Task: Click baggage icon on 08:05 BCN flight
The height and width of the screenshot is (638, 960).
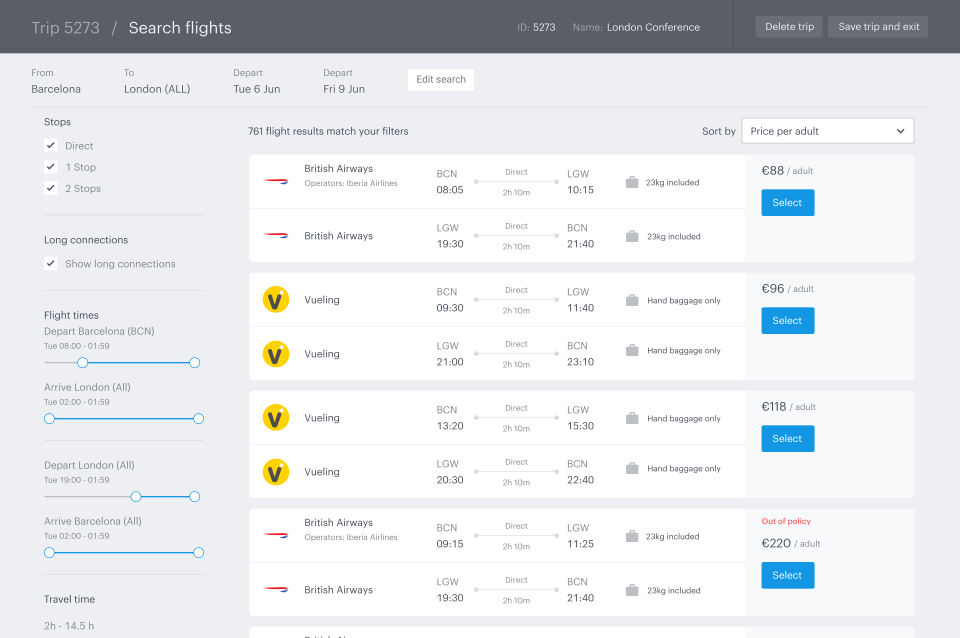Action: coord(632,182)
